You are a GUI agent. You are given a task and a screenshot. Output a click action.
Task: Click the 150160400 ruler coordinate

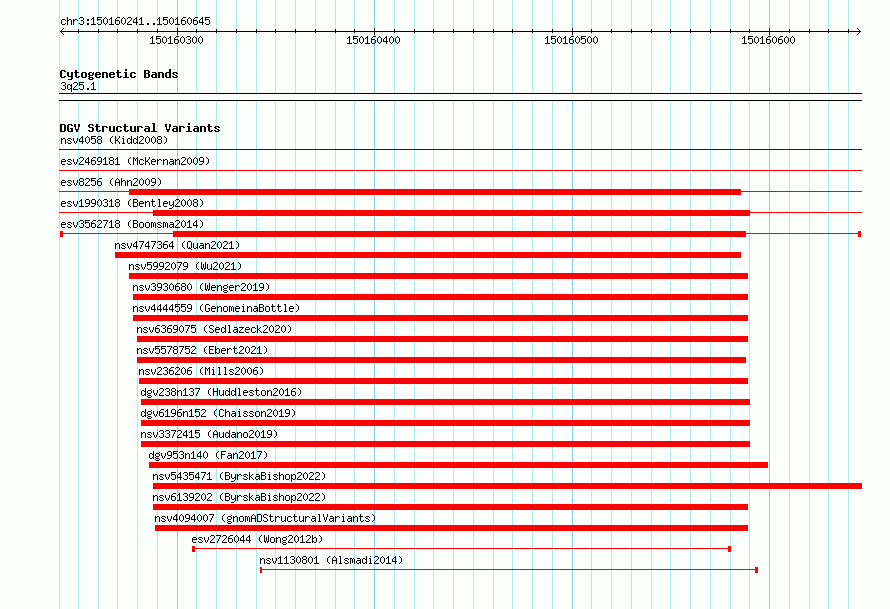(373, 40)
